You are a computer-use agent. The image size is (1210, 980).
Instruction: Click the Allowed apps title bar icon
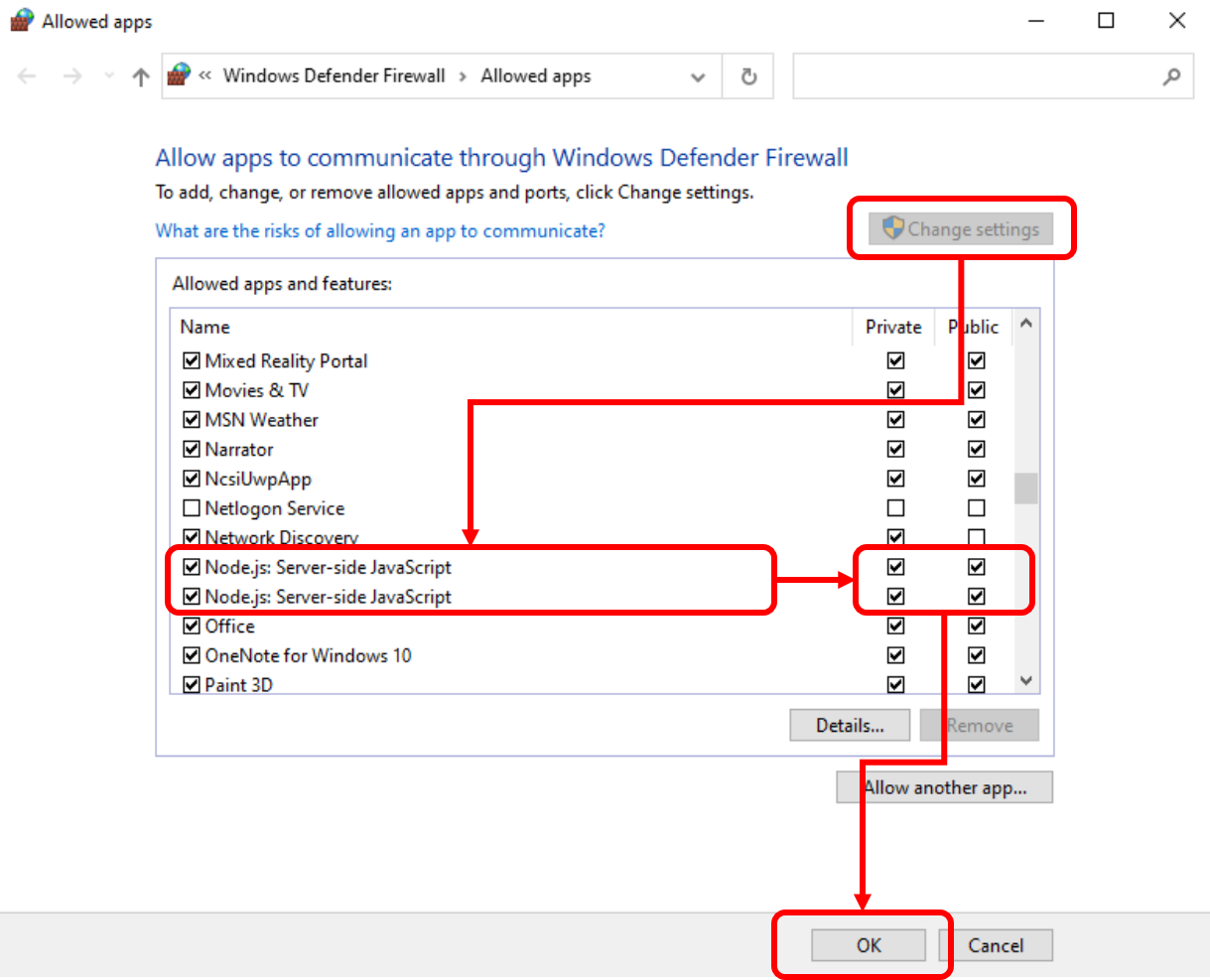pos(22,21)
